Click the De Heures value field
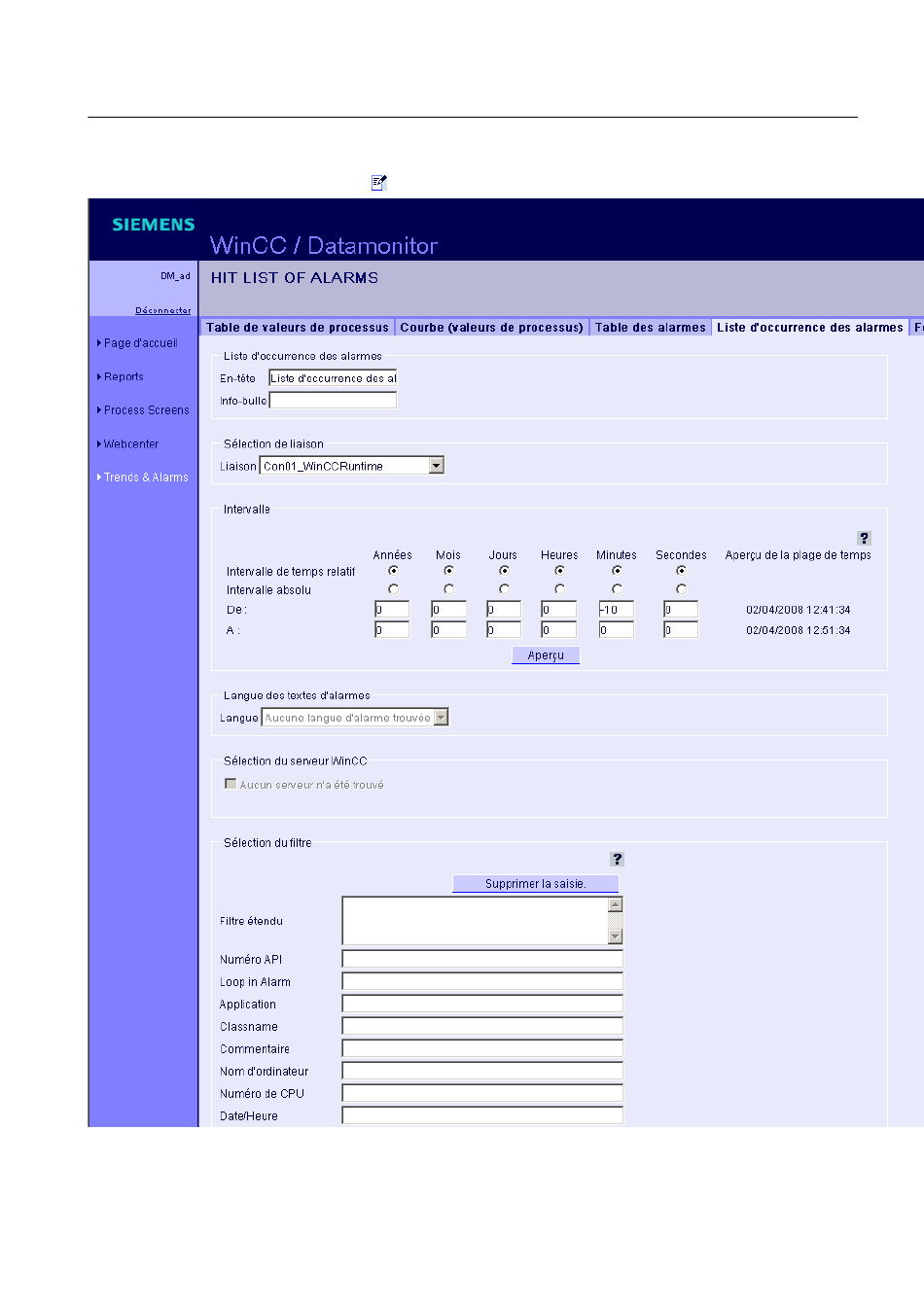The height and width of the screenshot is (1307, 924). point(559,610)
